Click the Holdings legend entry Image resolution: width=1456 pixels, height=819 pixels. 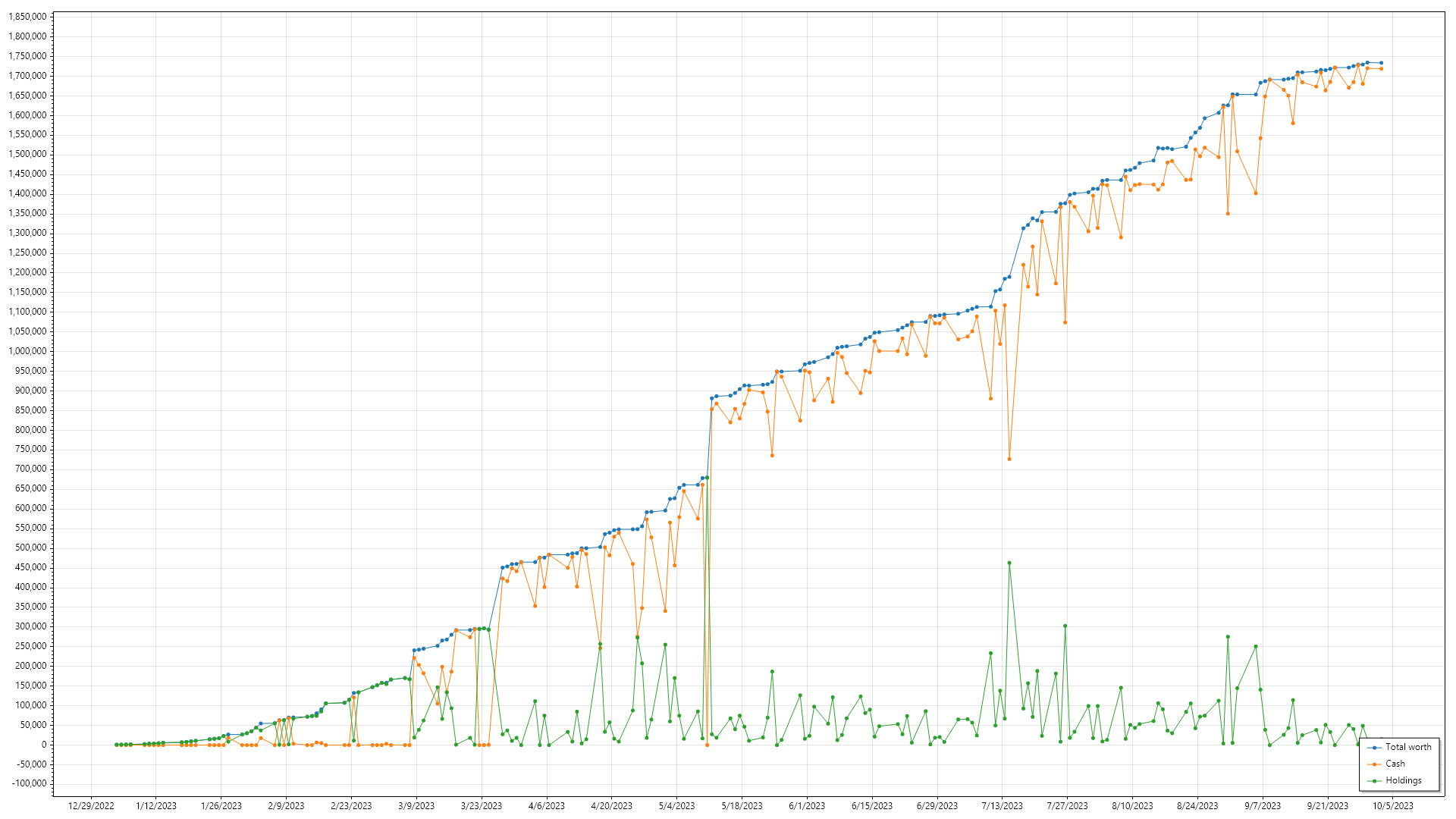click(x=1395, y=780)
